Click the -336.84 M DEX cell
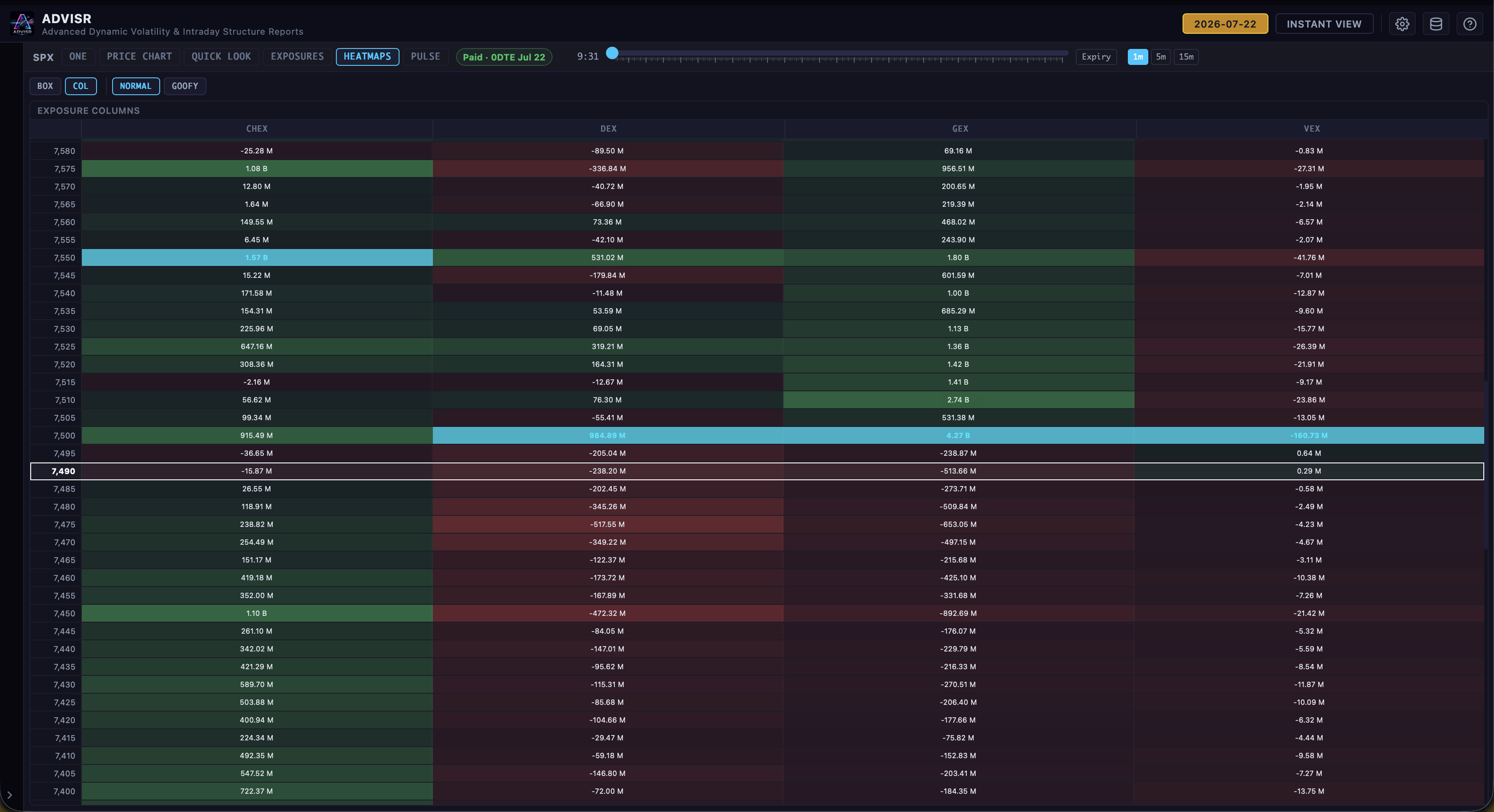The width and height of the screenshot is (1494, 812). coord(607,169)
